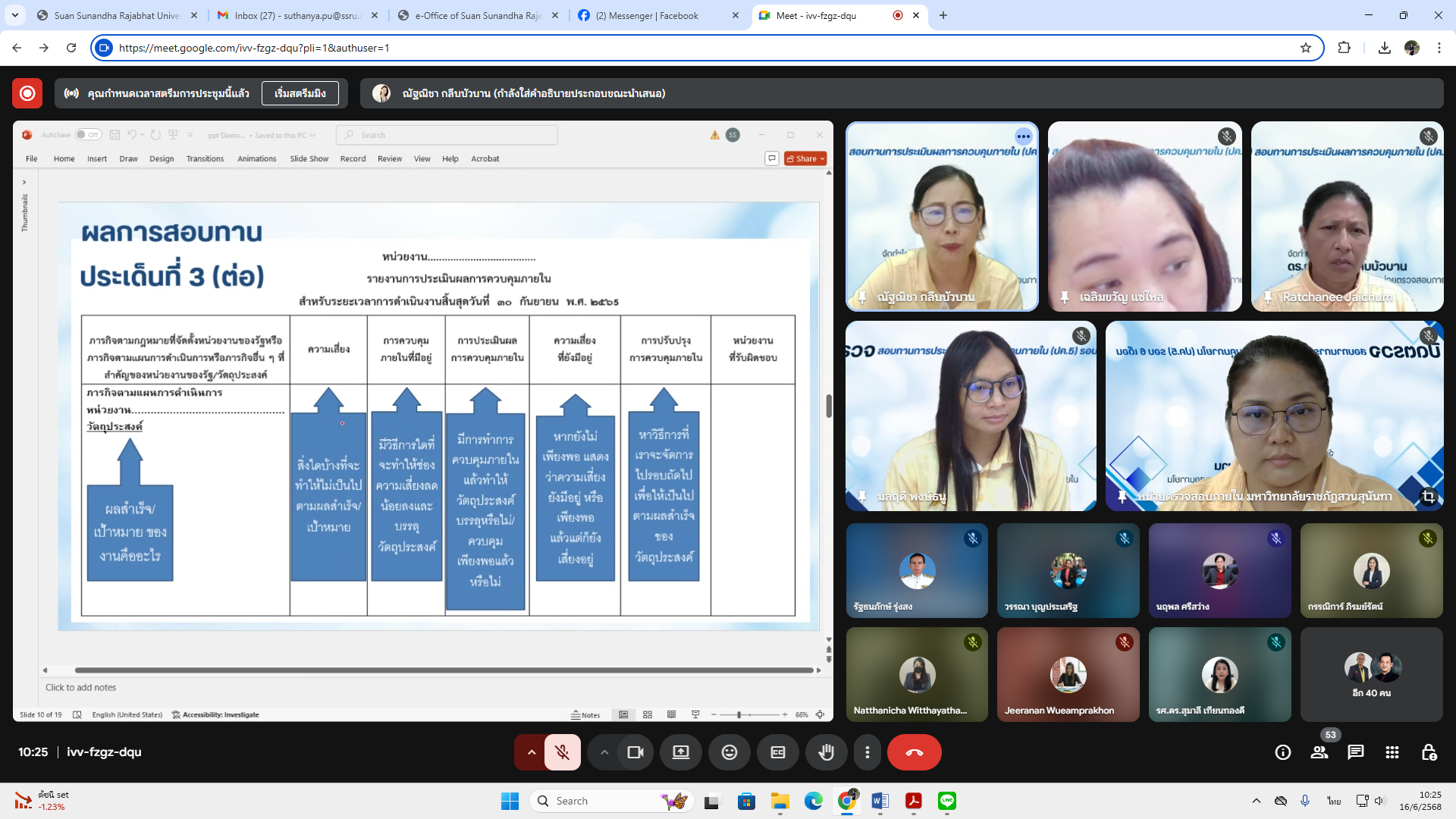Click the red leave call button

point(914,752)
